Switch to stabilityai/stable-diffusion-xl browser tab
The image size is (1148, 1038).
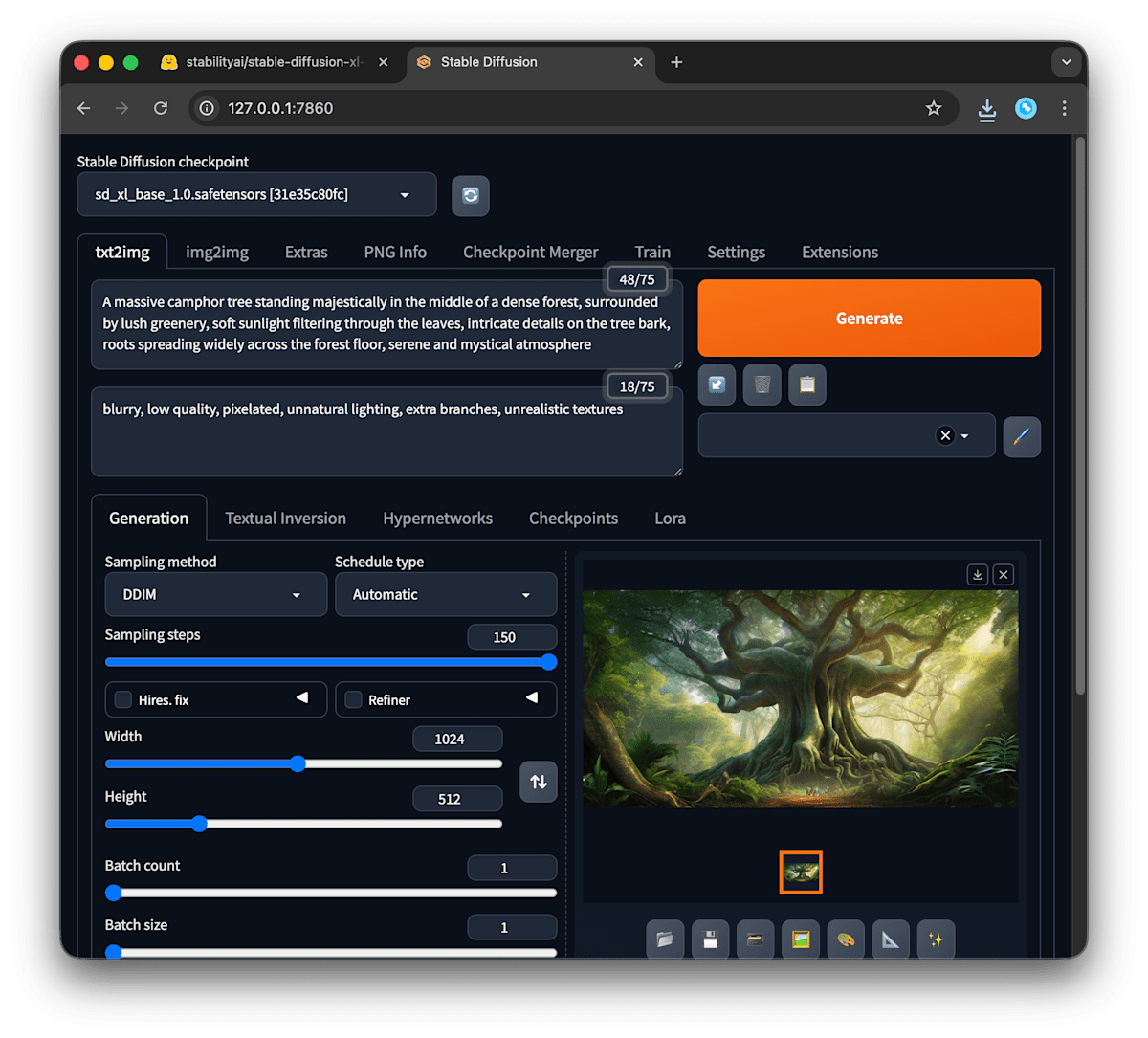coord(274,62)
